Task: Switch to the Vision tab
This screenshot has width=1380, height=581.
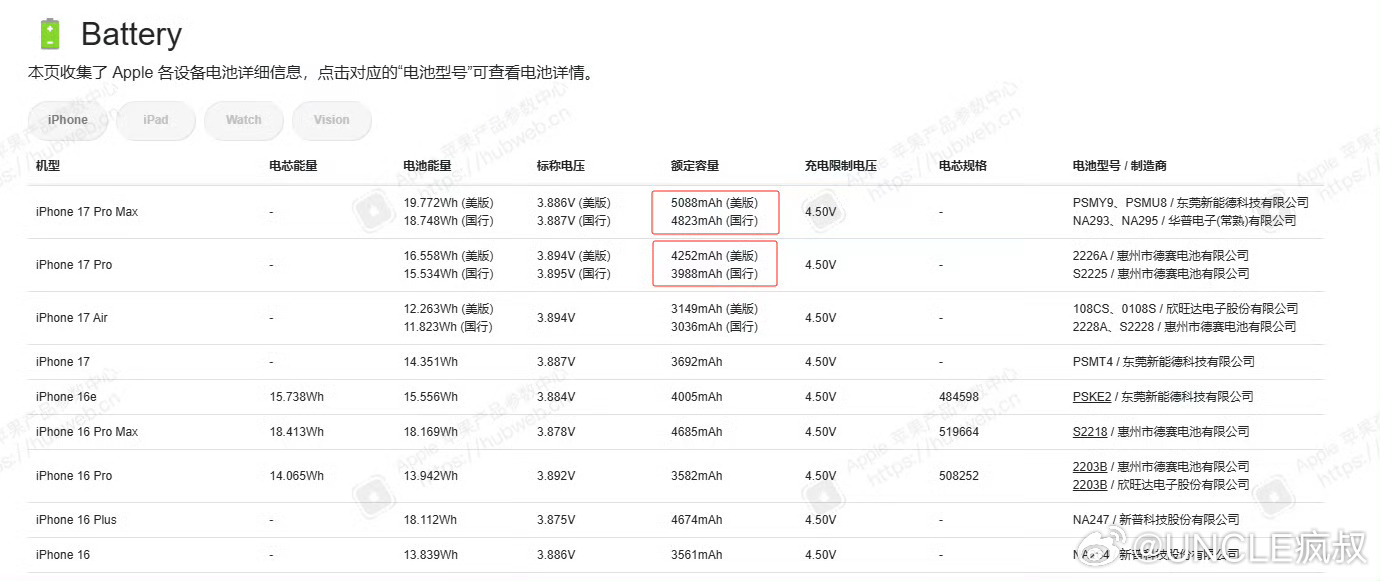Action: [332, 120]
